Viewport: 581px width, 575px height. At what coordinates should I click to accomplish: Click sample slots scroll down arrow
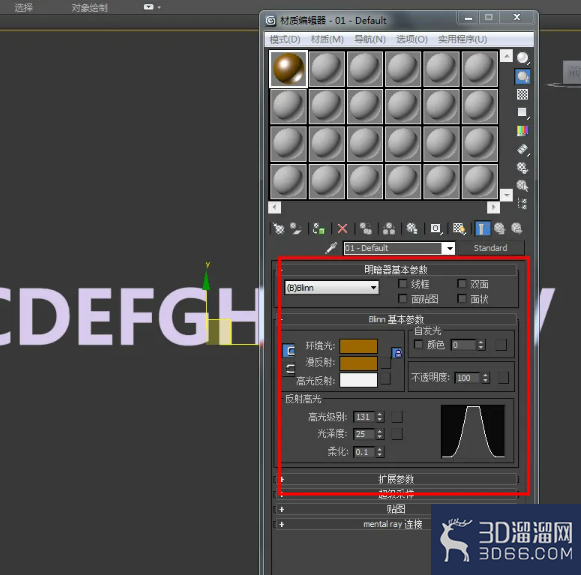[506, 195]
